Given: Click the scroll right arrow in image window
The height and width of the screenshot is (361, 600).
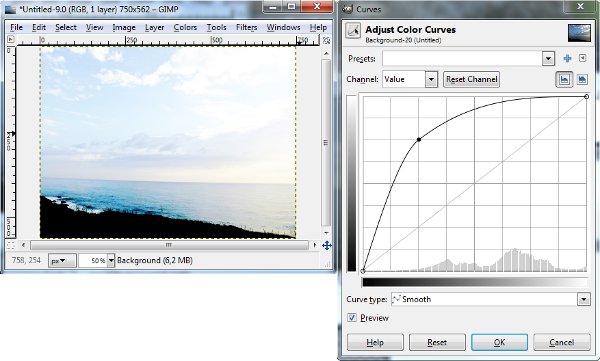Looking at the screenshot, I should pos(315,245).
